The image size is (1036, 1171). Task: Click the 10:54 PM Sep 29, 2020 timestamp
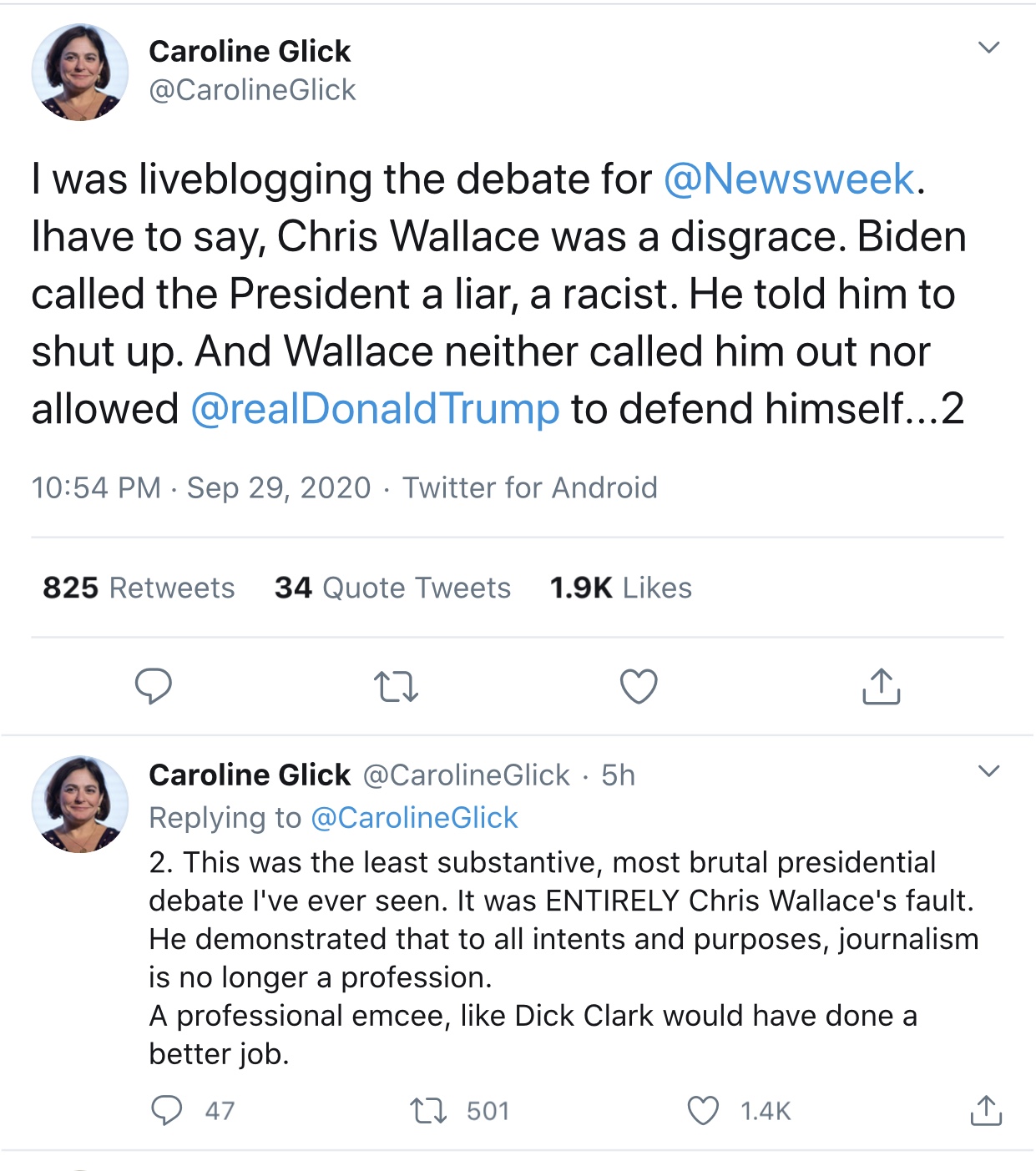click(200, 487)
